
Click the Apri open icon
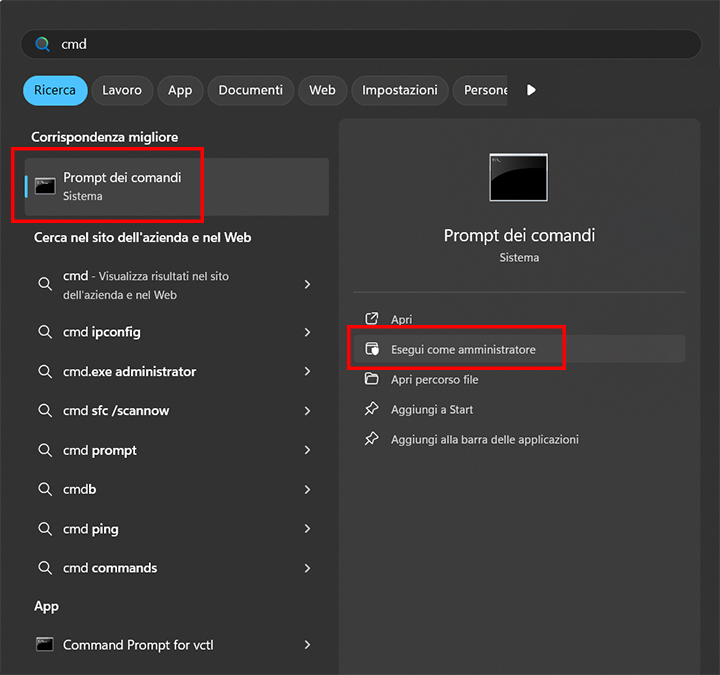point(372,319)
